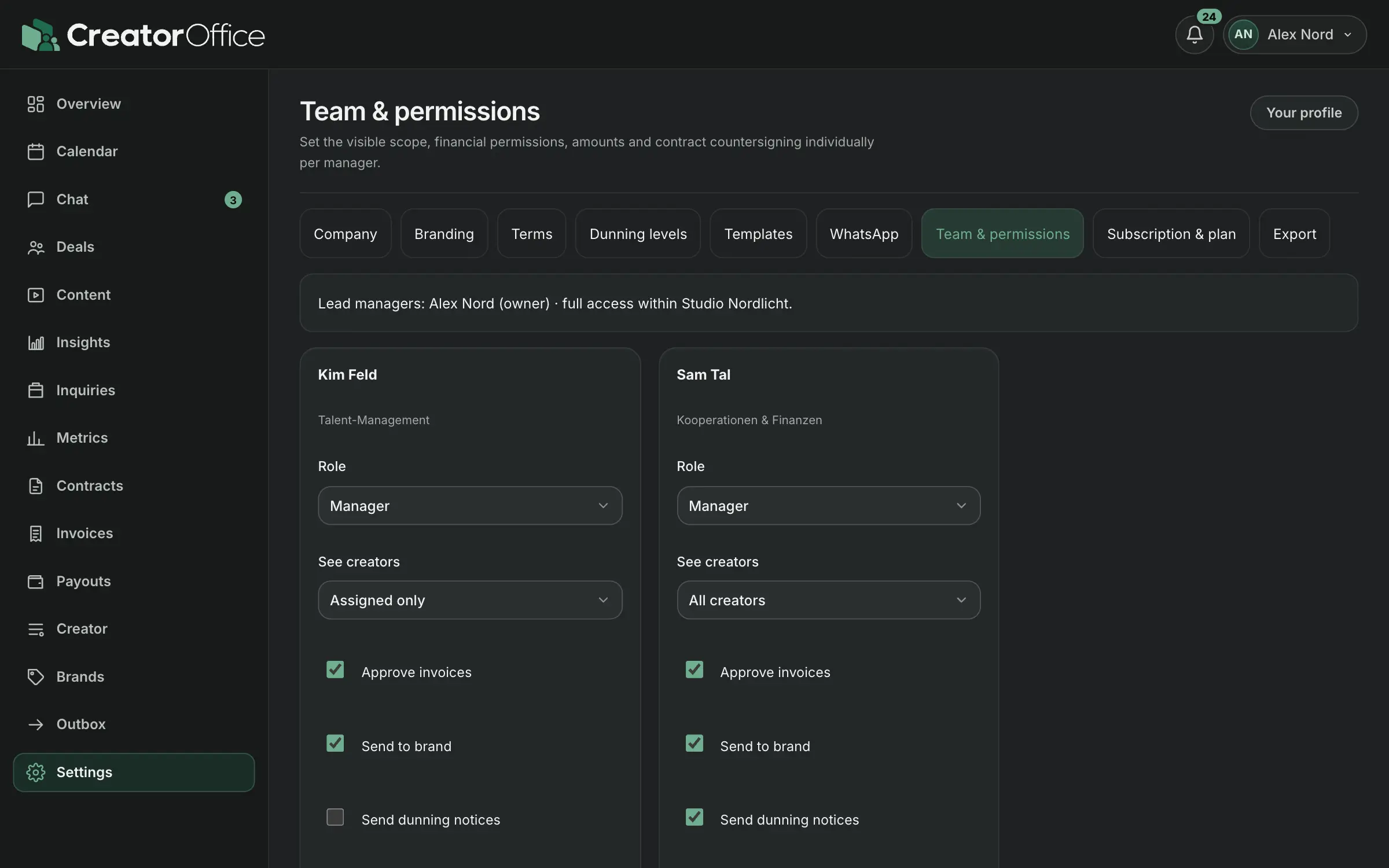This screenshot has width=1389, height=868.
Task: Uncheck Send to brand for Kim Feld
Action: coord(335,743)
